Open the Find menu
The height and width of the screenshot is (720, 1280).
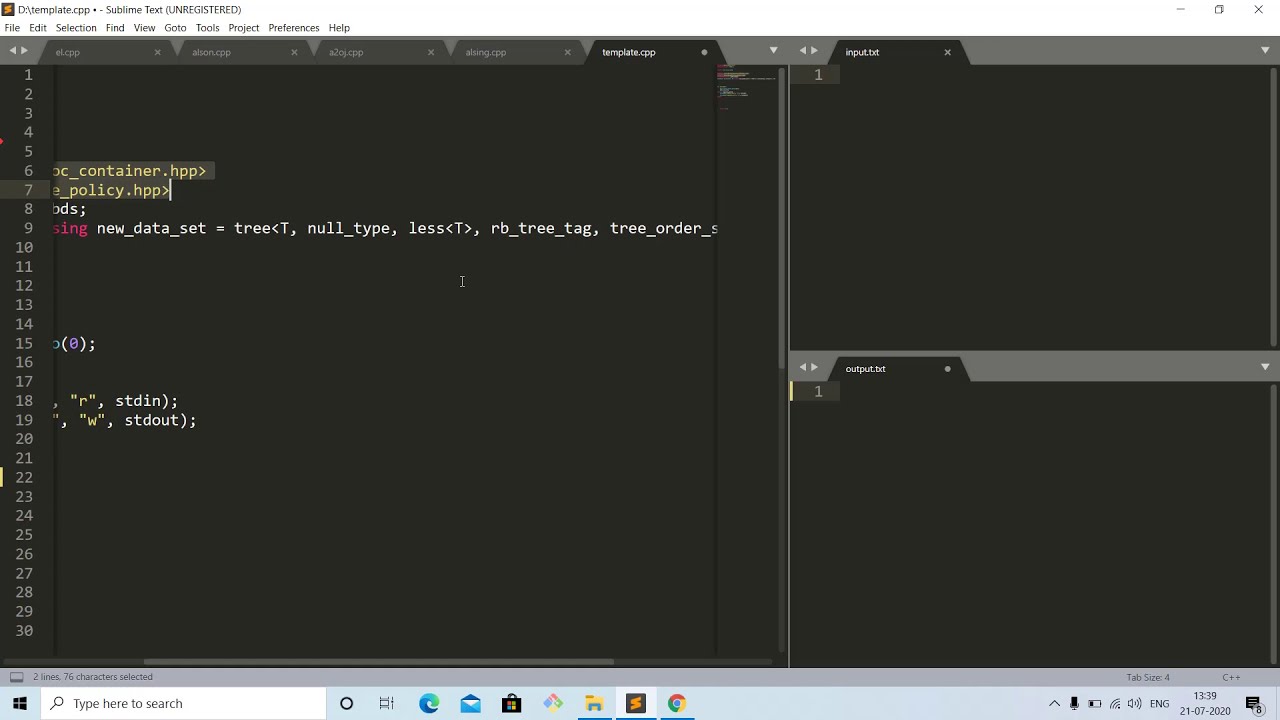click(115, 28)
